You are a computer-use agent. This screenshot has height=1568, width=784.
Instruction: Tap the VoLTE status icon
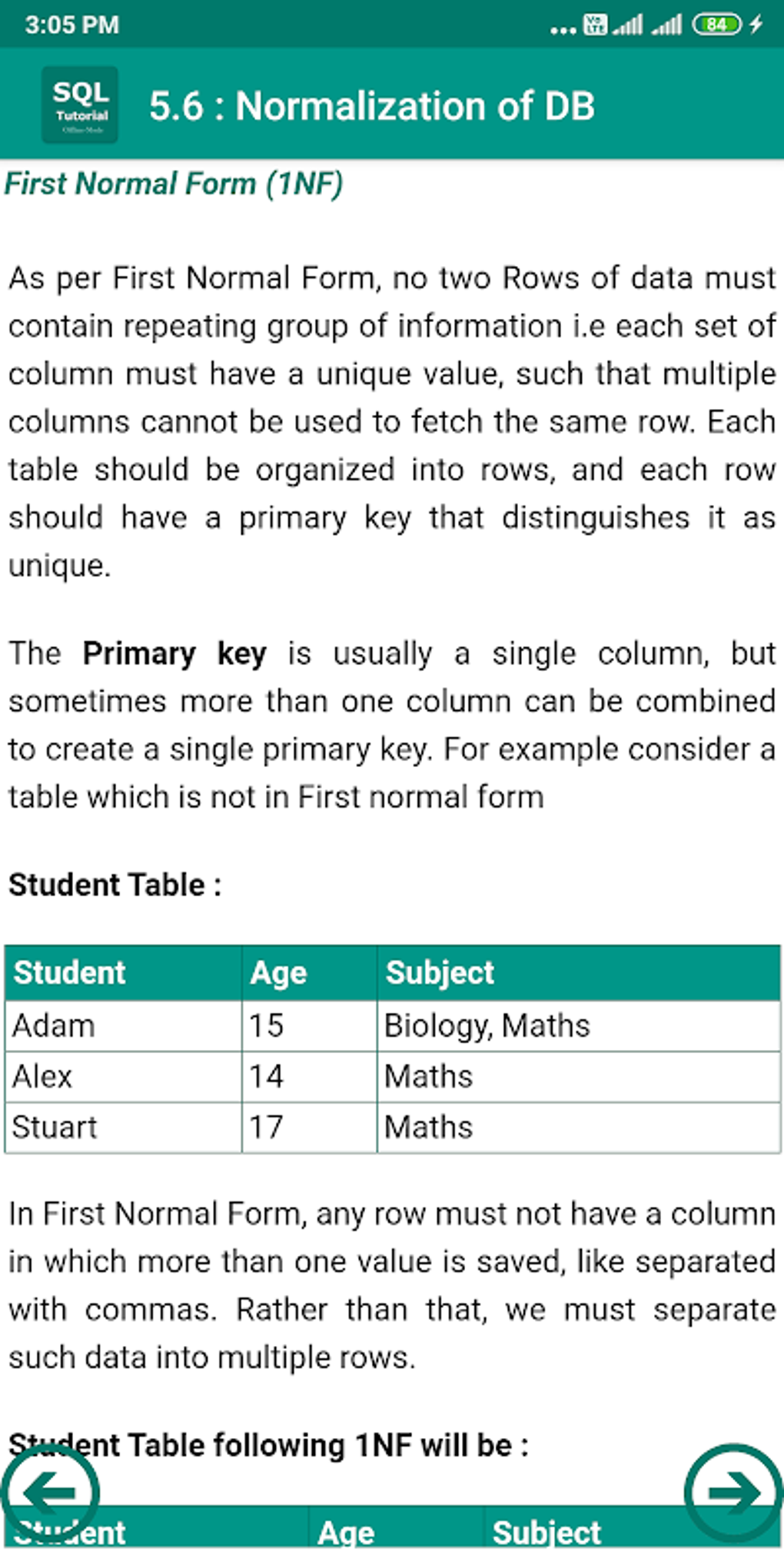(x=595, y=25)
